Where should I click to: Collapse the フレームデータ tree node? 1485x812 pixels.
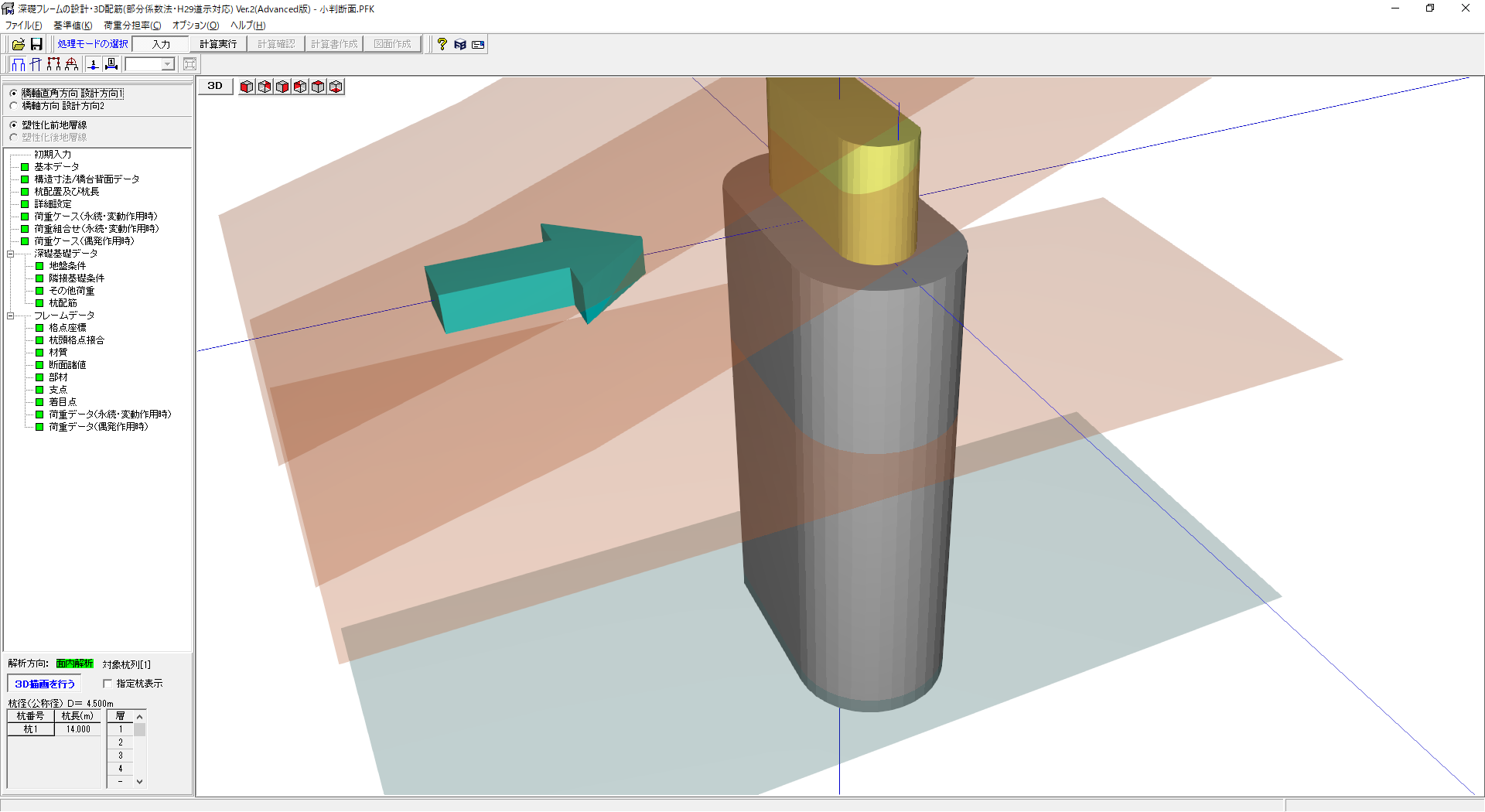11,316
